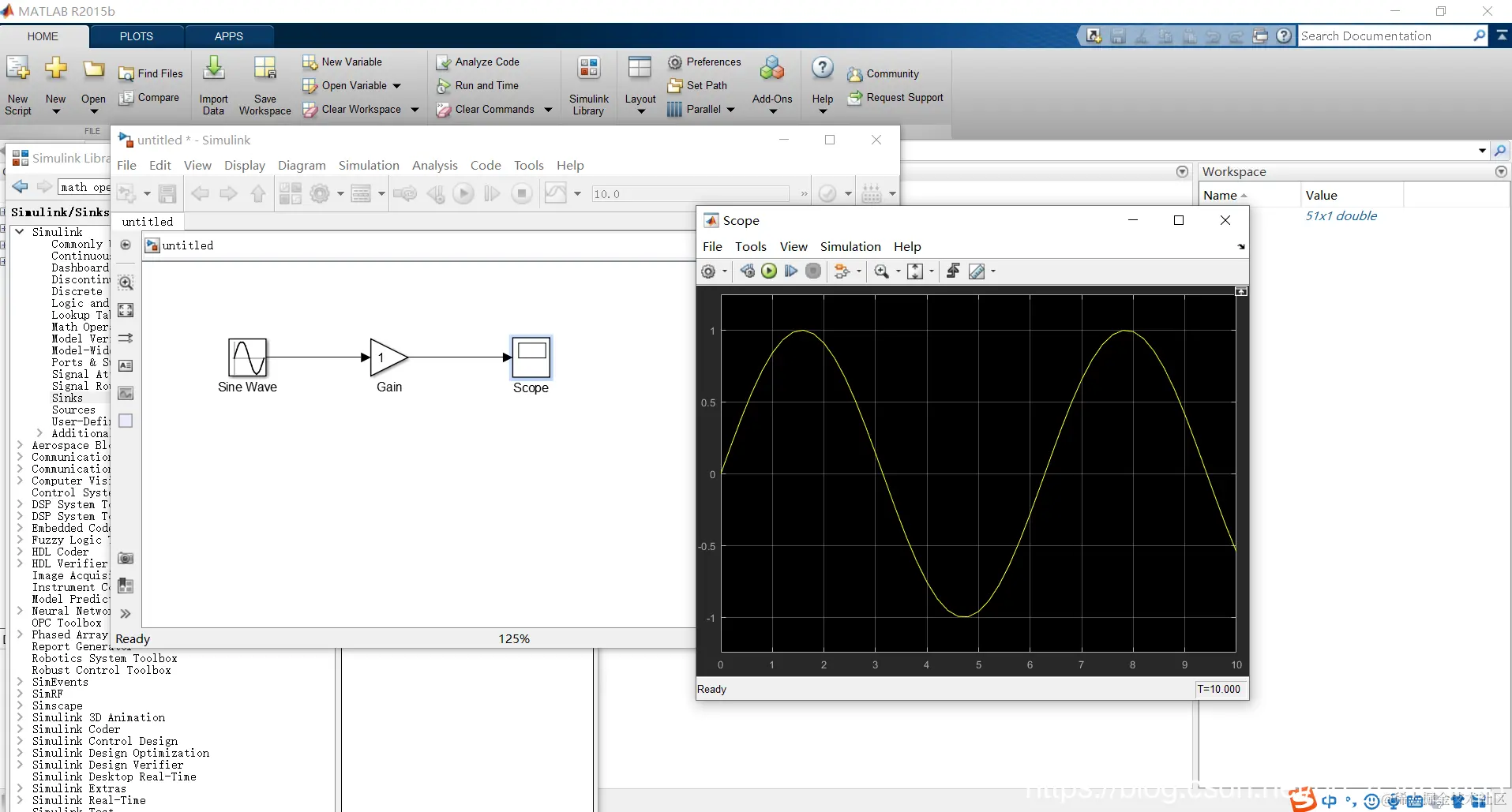Open MATLAB Preferences

coord(704,62)
